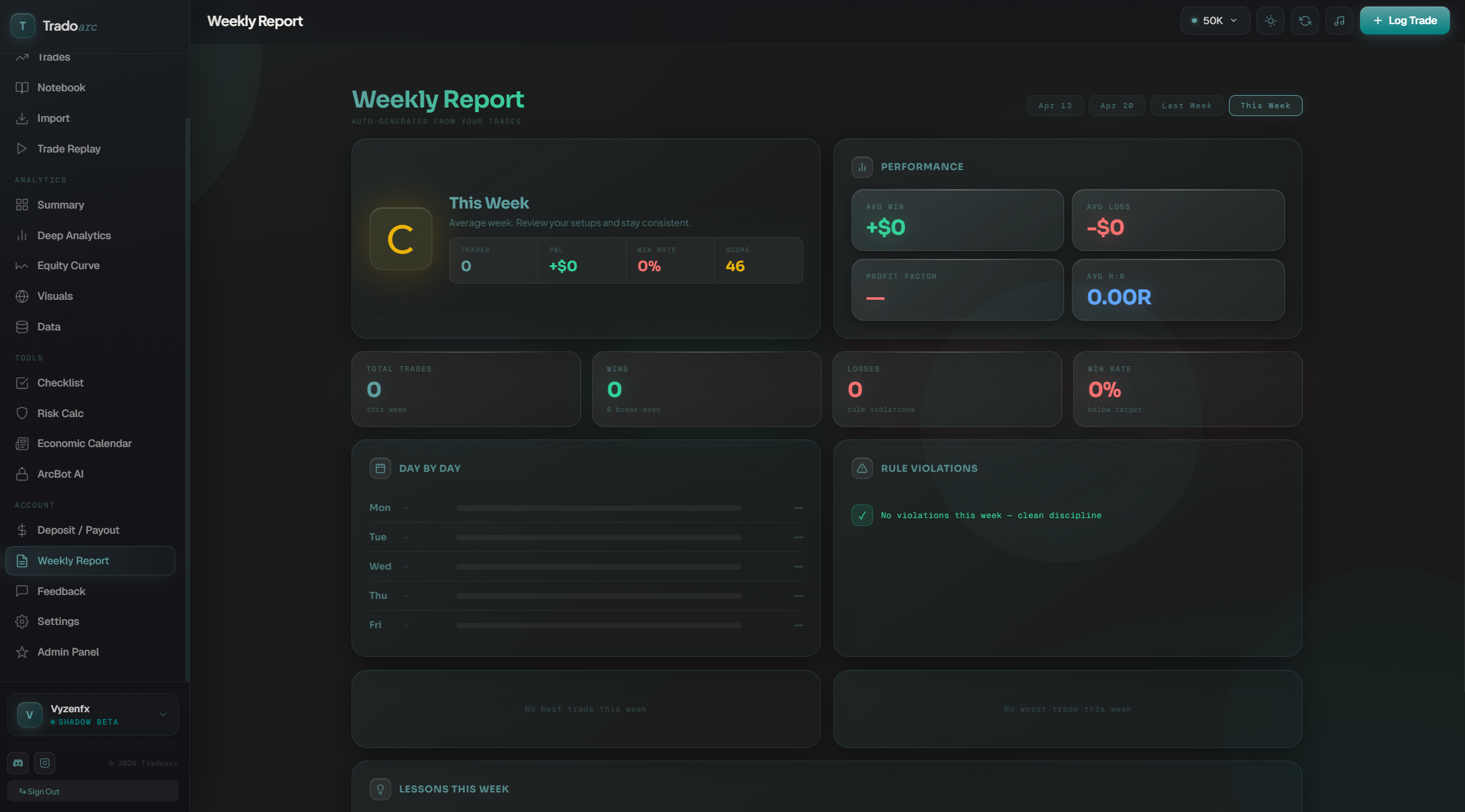The height and width of the screenshot is (812, 1465).
Task: Click the Economic Calendar newspaper icon
Action: (22, 443)
